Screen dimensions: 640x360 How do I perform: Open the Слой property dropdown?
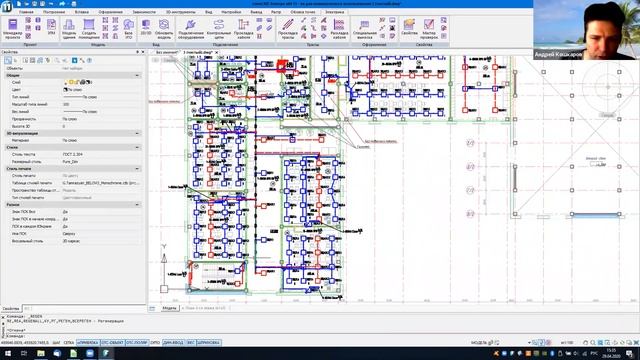[x=101, y=82]
